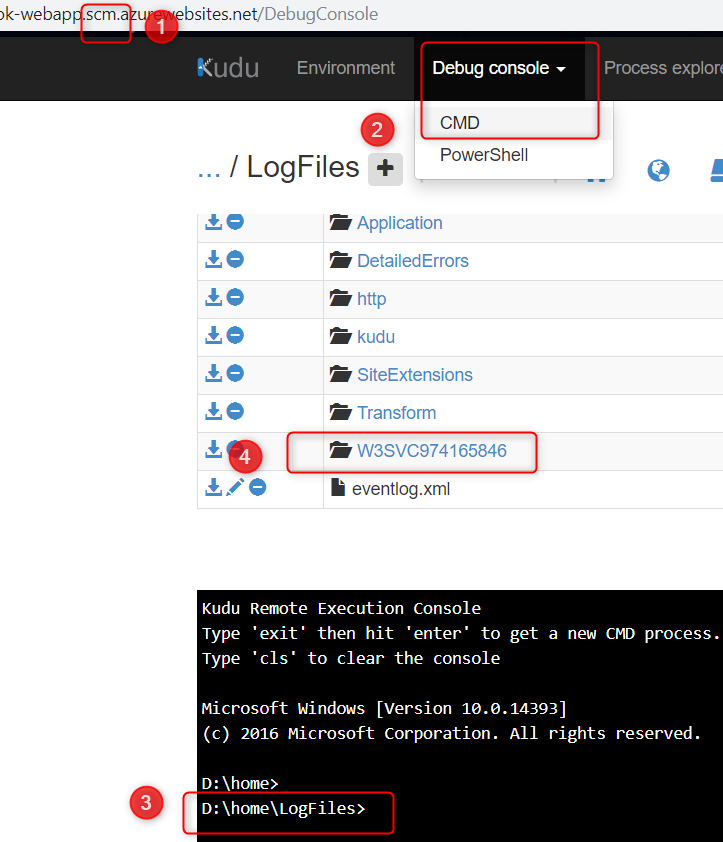This screenshot has width=723, height=842.
Task: Click the eventlog.xml file name
Action: 401,489
